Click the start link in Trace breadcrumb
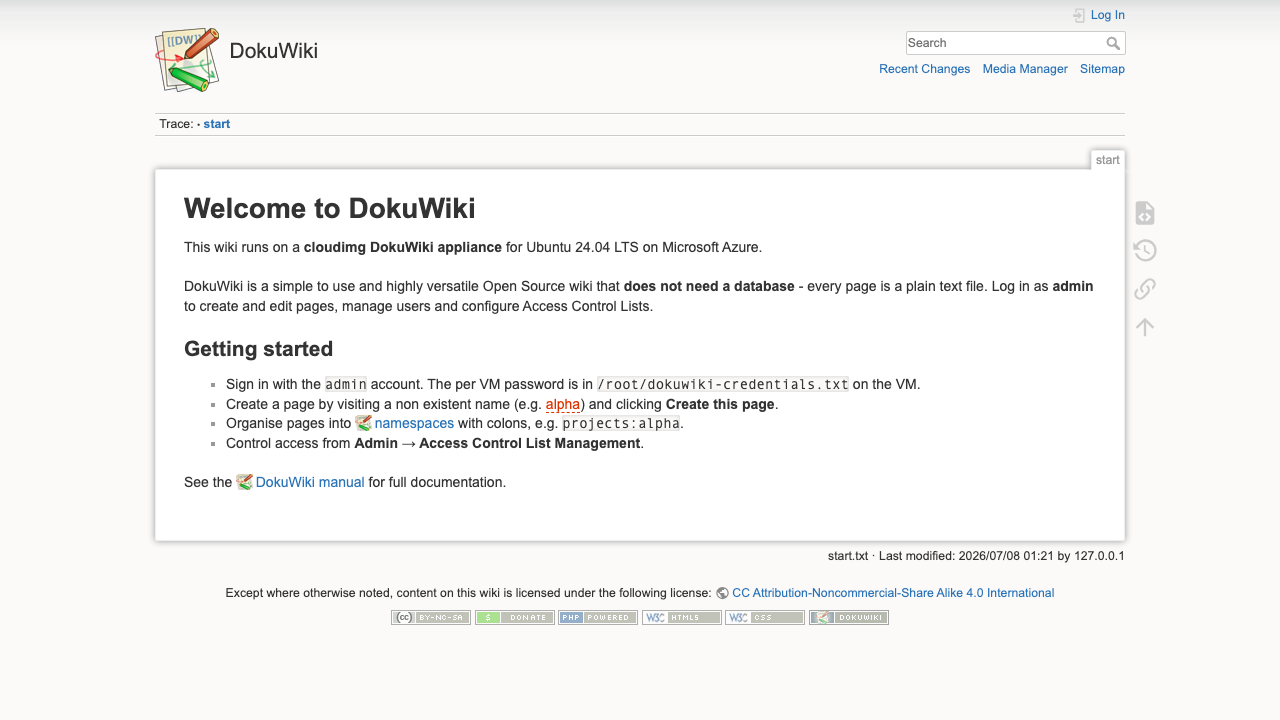The image size is (1280, 720). 217,124
